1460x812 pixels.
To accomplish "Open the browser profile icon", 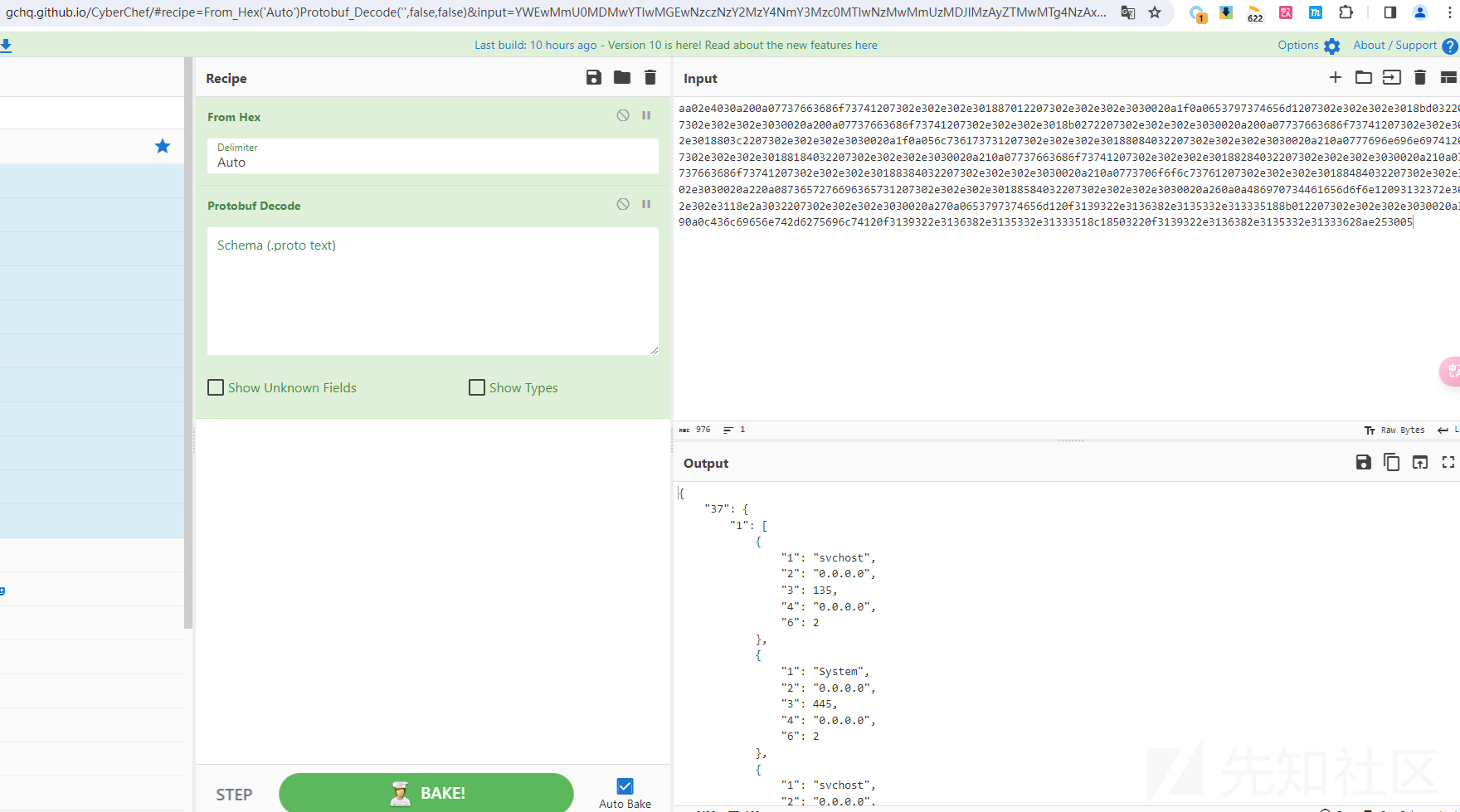I will coord(1420,12).
